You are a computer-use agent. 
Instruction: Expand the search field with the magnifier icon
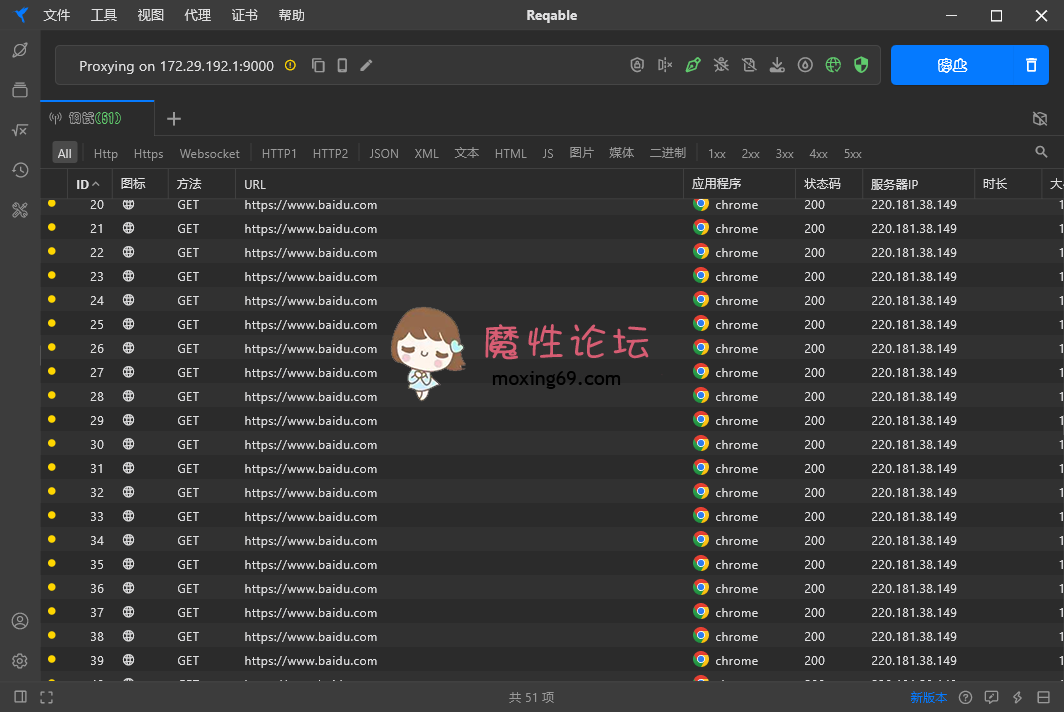(1041, 152)
